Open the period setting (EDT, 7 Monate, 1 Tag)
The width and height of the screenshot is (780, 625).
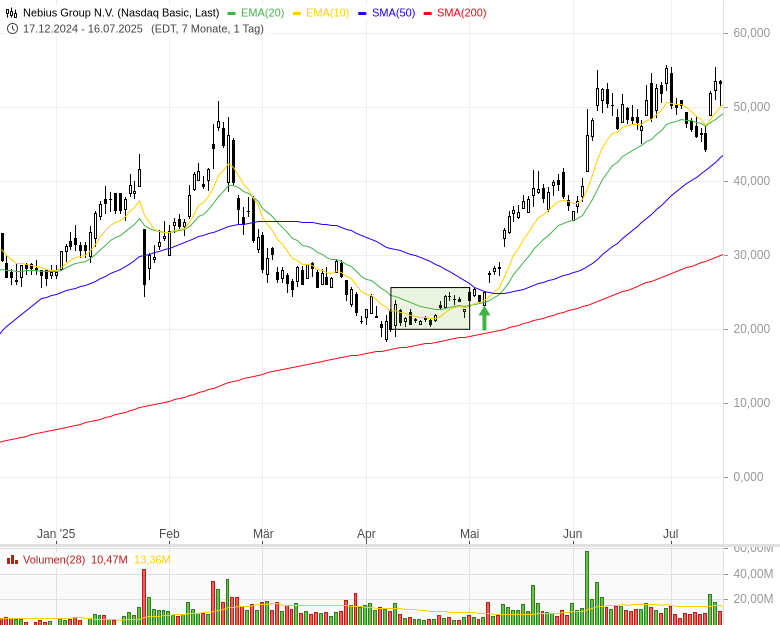pyautogui.click(x=207, y=28)
